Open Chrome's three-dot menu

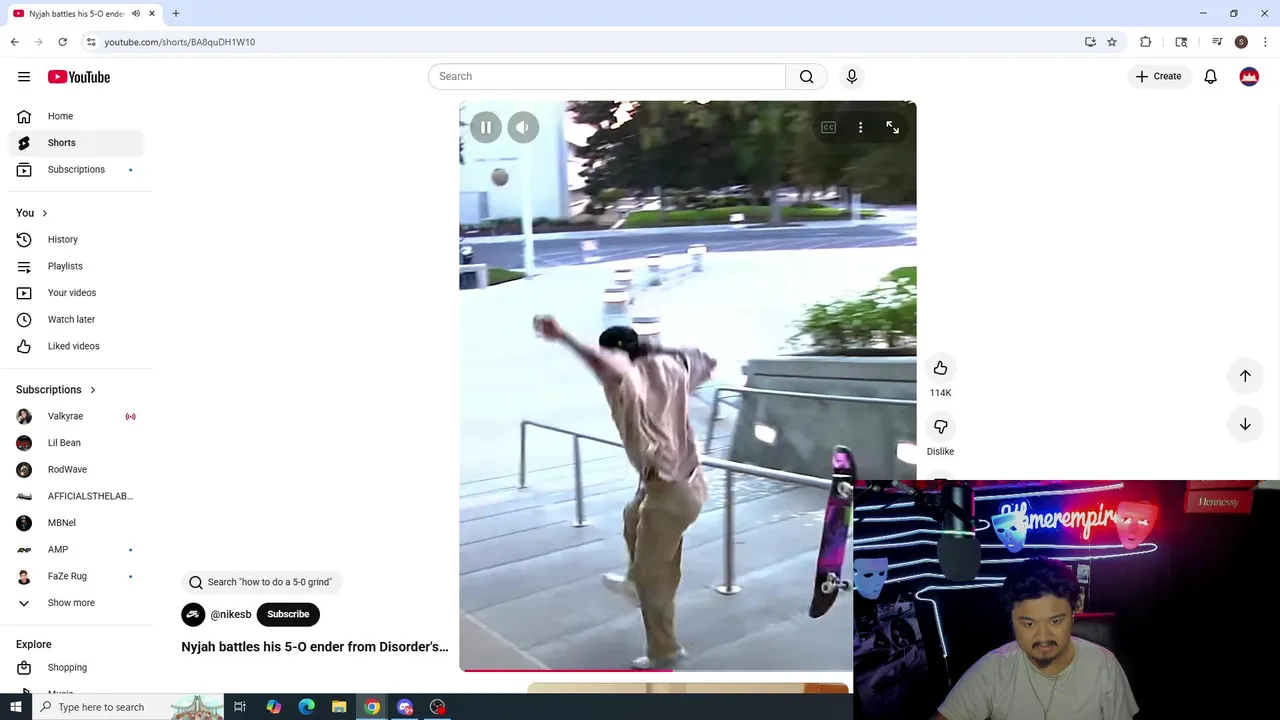tap(1265, 42)
